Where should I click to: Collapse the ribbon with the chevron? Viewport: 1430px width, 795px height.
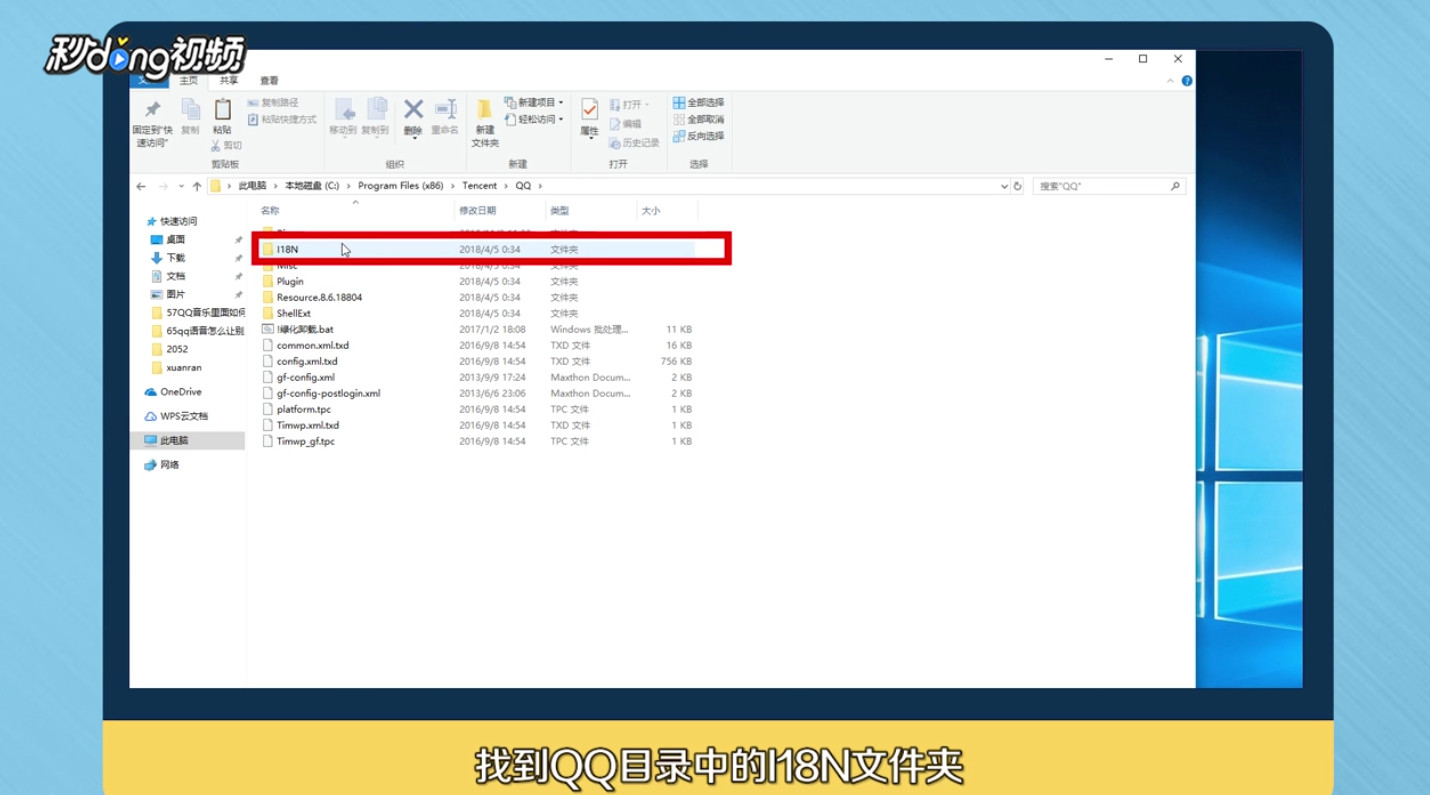tap(1171, 81)
